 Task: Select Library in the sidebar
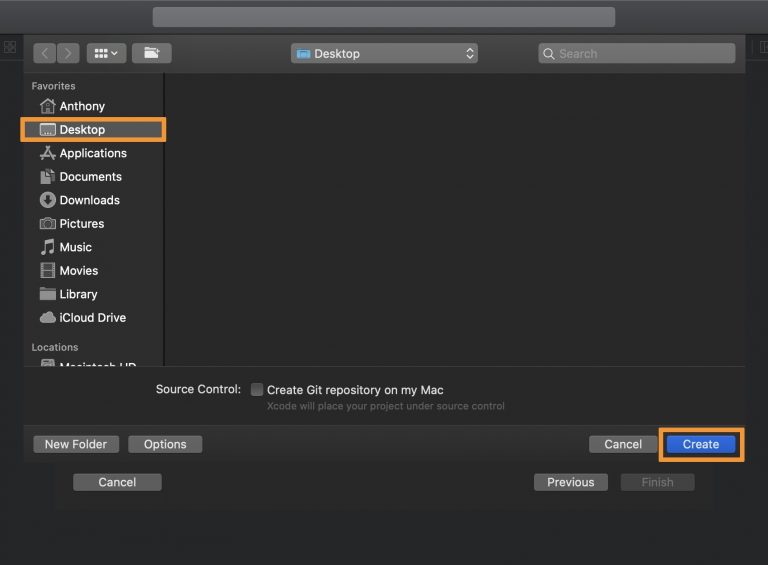coord(93,294)
